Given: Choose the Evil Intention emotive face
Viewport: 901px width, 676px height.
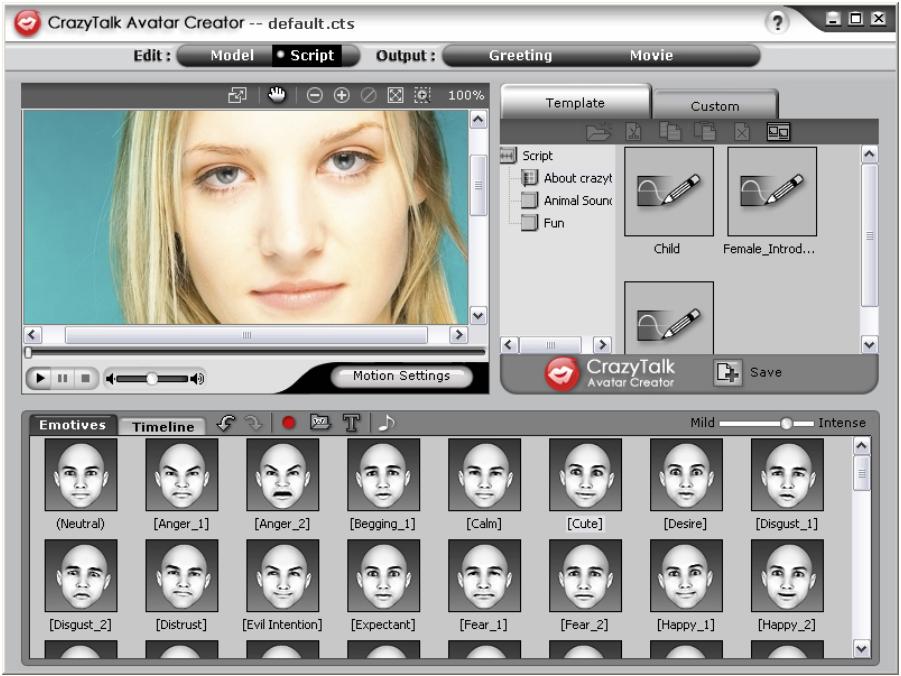Looking at the screenshot, I should click(283, 575).
